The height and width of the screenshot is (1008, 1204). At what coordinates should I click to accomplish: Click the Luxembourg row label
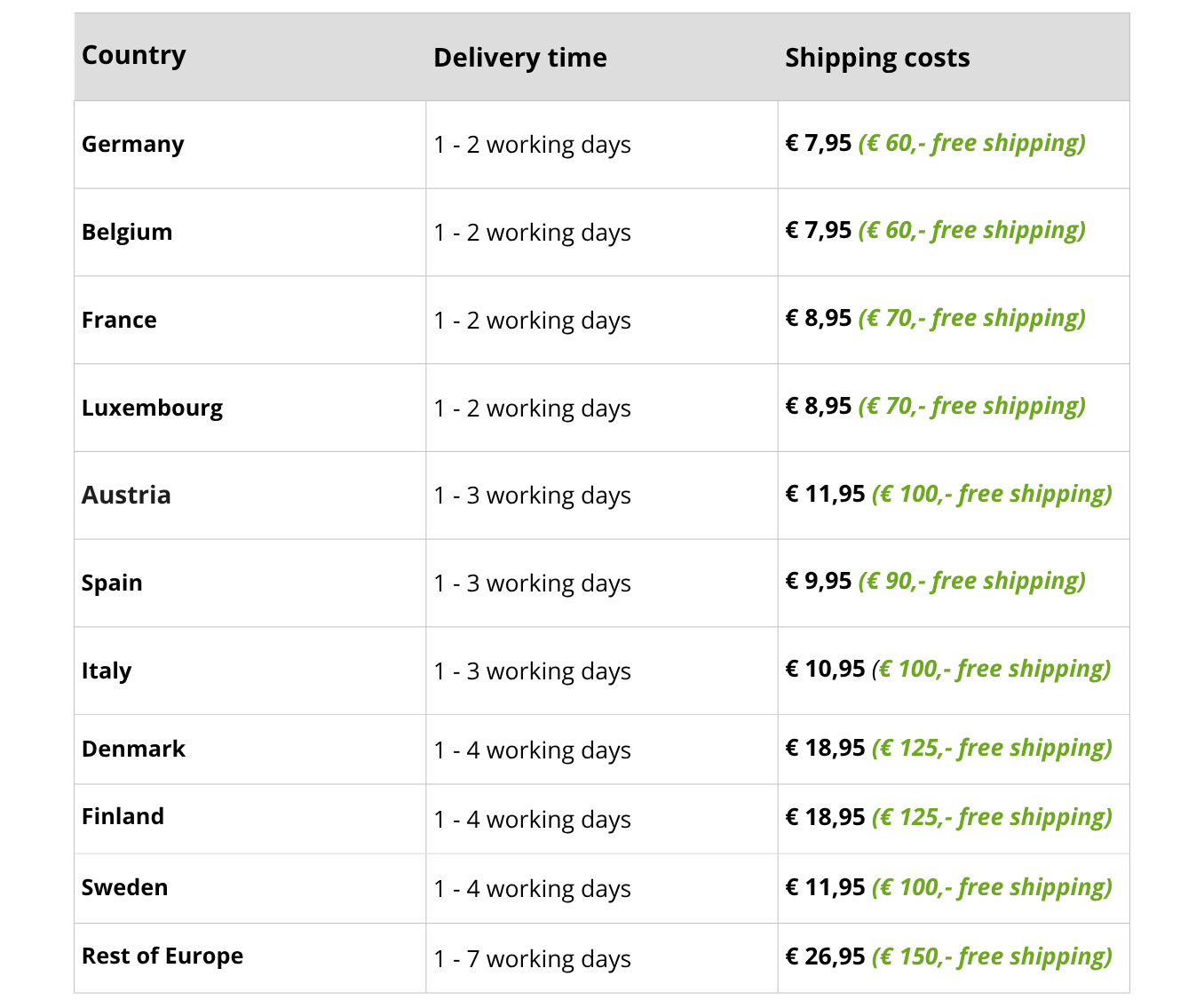coord(153,408)
